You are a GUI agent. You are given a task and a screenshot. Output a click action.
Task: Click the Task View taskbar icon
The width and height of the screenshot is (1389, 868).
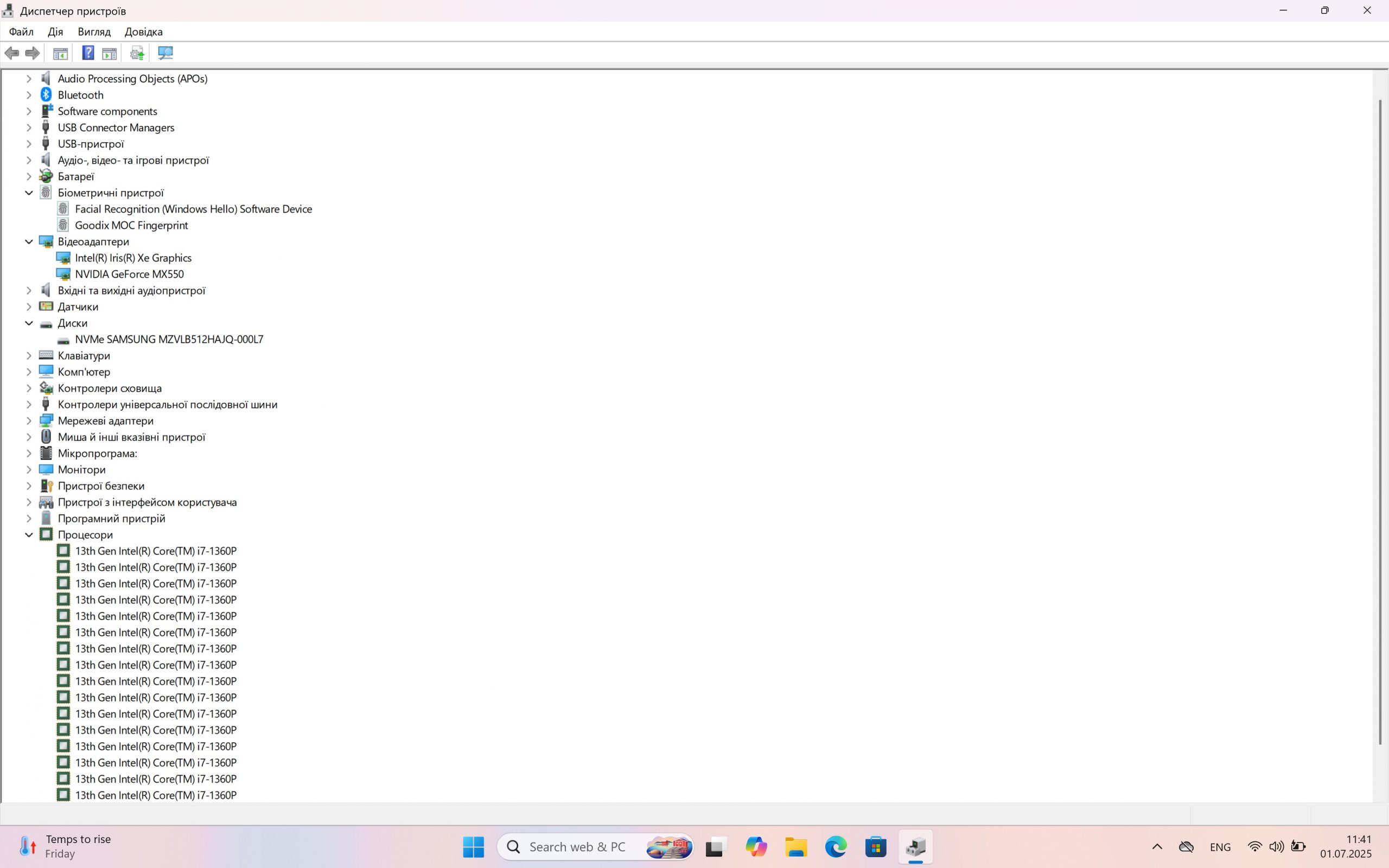(x=716, y=847)
